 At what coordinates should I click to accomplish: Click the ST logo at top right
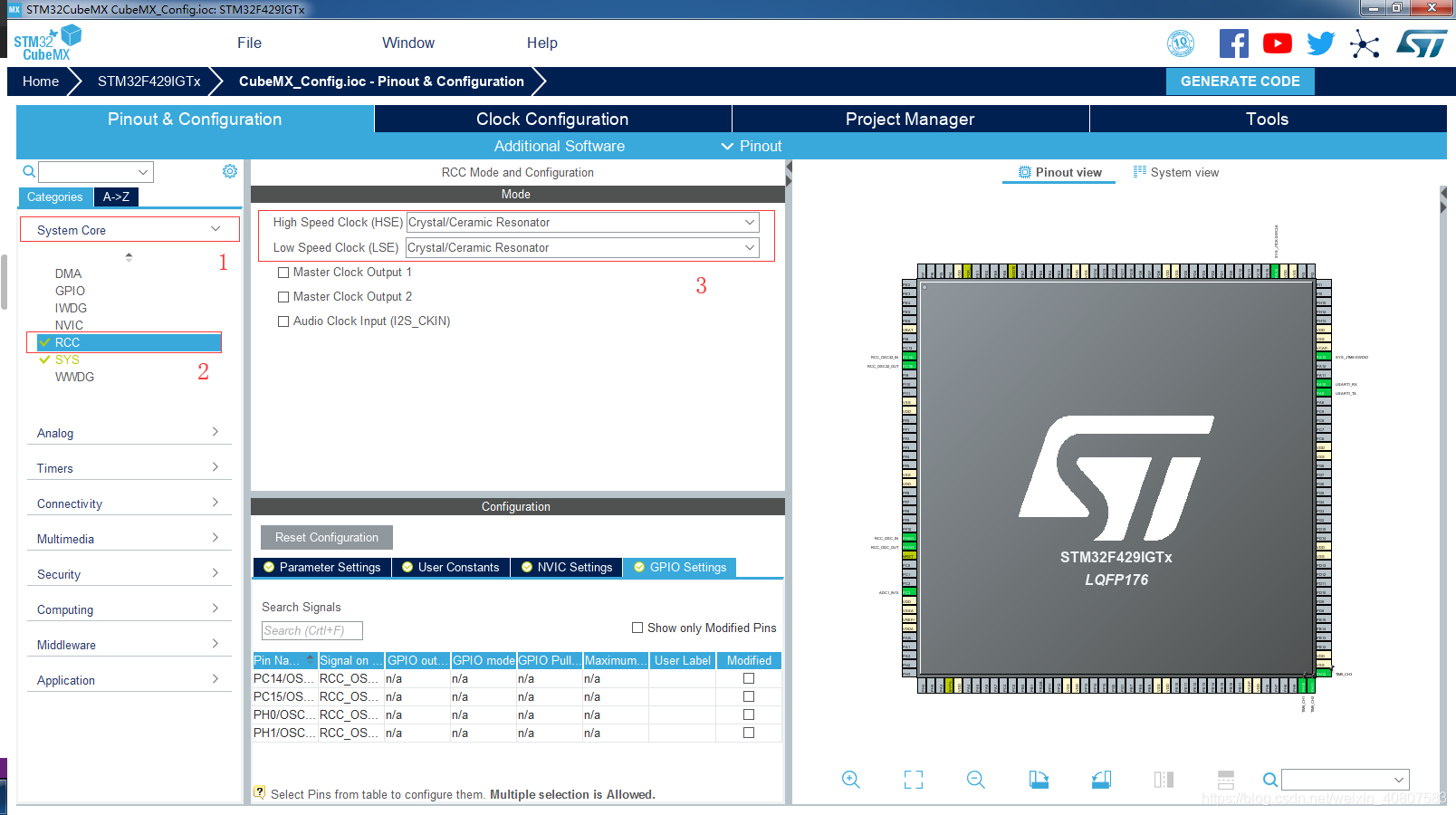[x=1422, y=43]
